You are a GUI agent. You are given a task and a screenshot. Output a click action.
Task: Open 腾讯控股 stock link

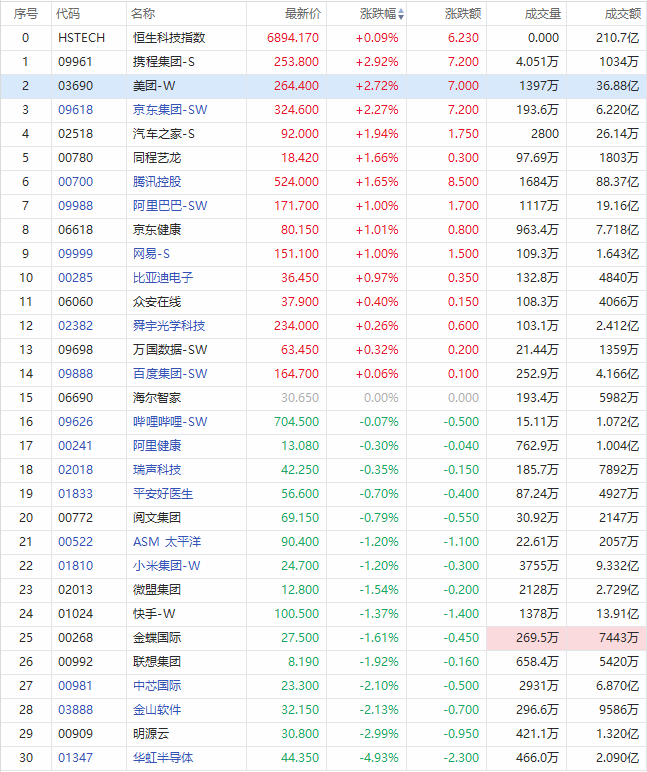coord(157,182)
